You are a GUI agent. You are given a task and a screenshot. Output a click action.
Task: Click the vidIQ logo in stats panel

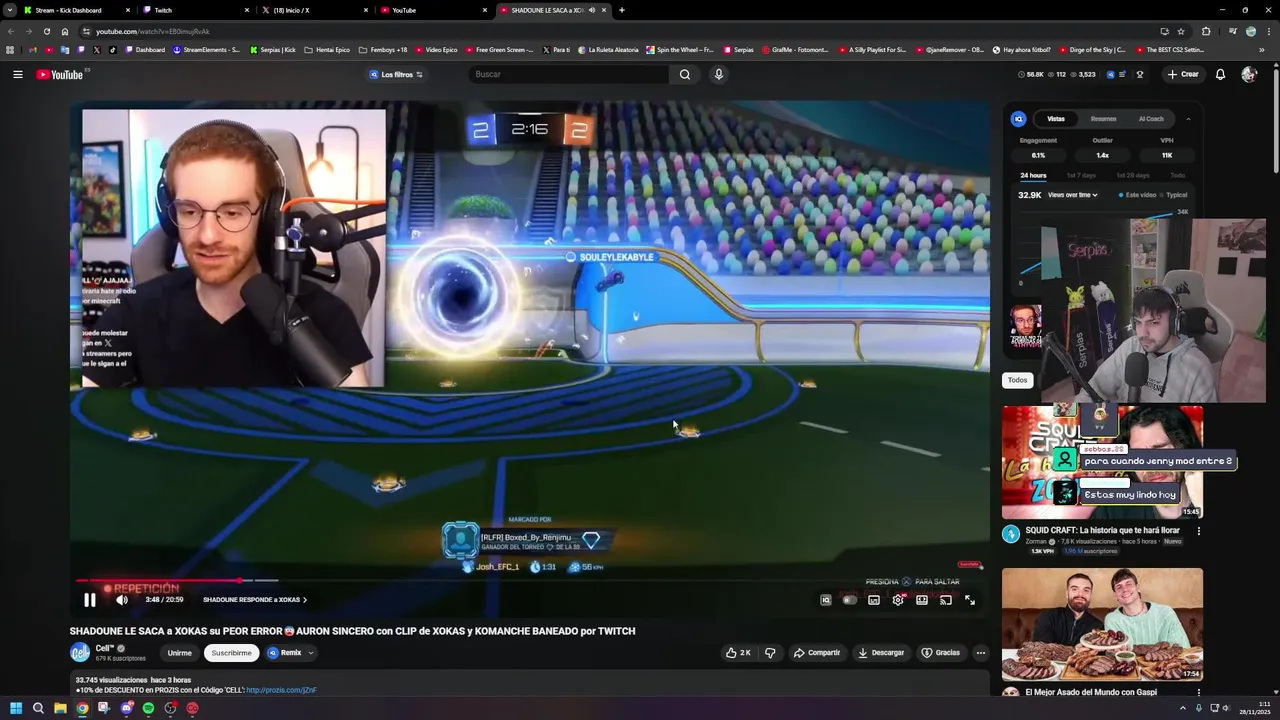1019,119
